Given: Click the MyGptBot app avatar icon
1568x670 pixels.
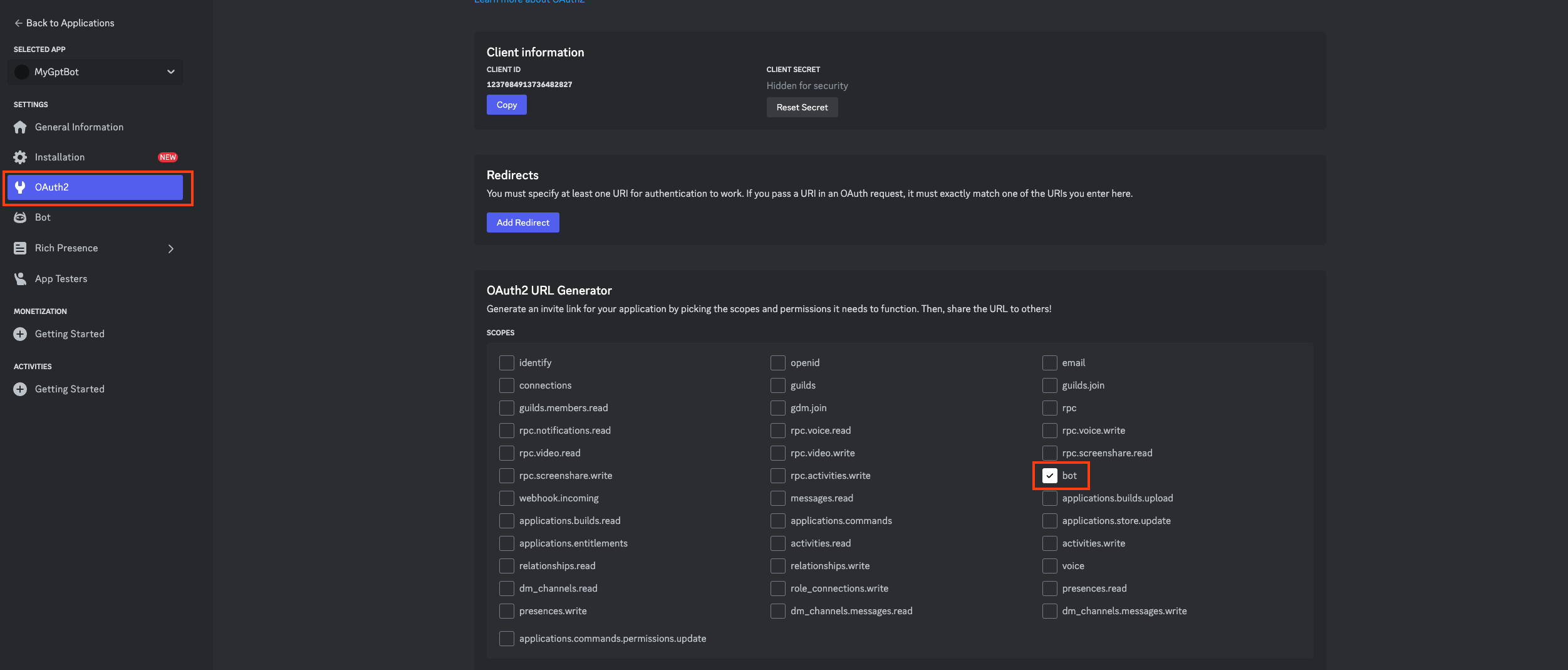Looking at the screenshot, I should (x=22, y=72).
